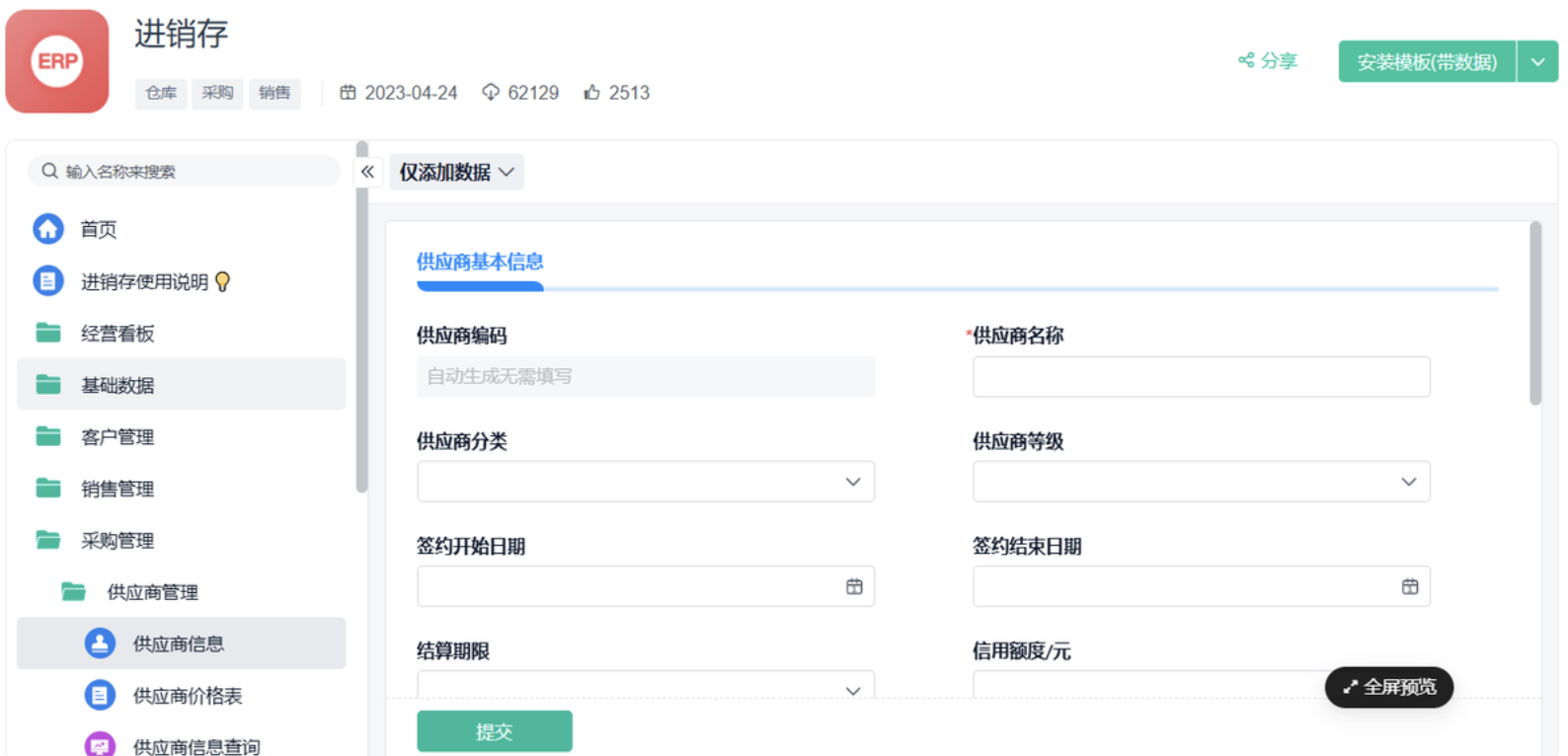Focus the 签约开始日期 date field
Screen dimensions: 1568x756
(646, 586)
